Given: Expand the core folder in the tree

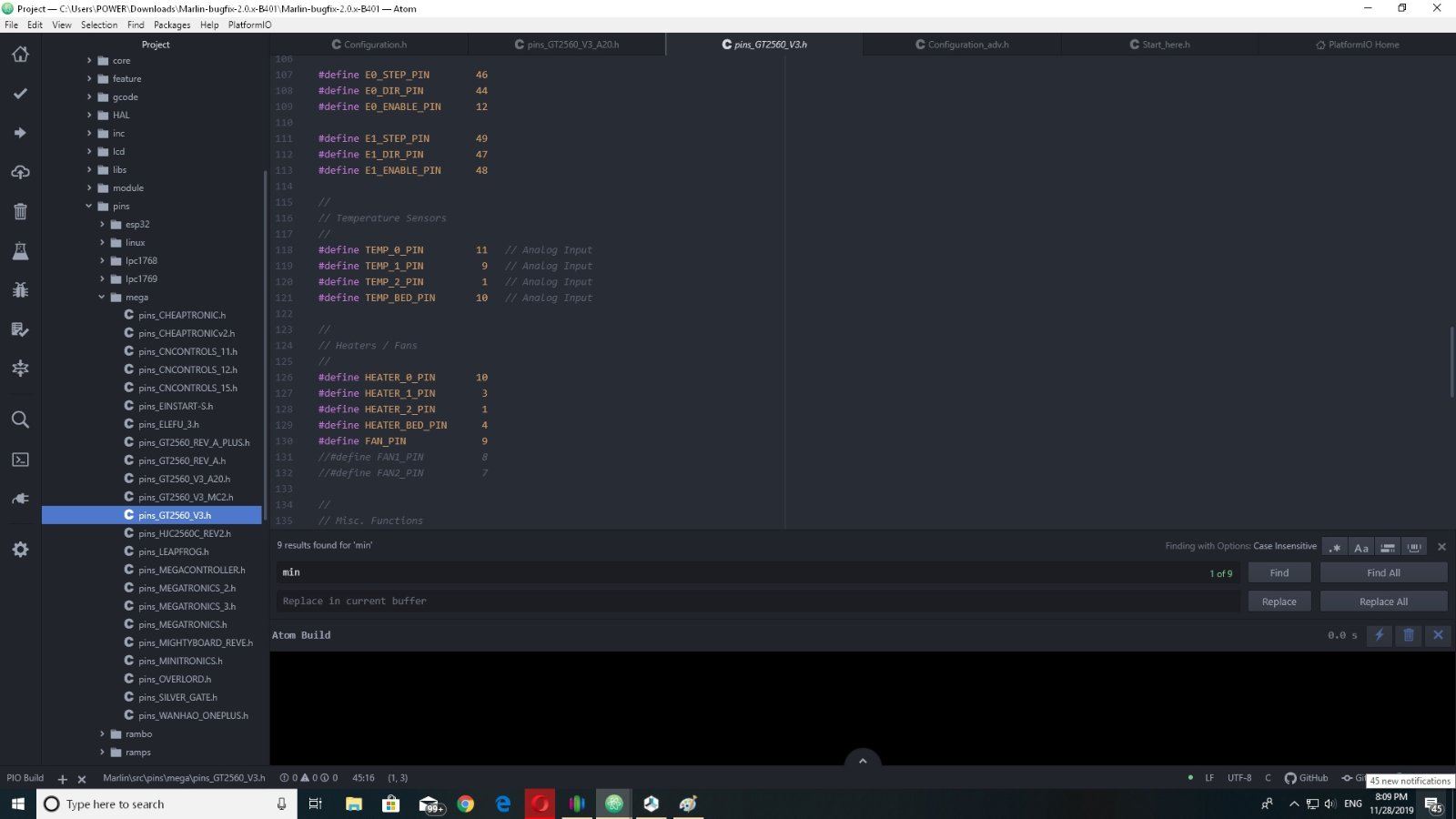Looking at the screenshot, I should pyautogui.click(x=89, y=61).
